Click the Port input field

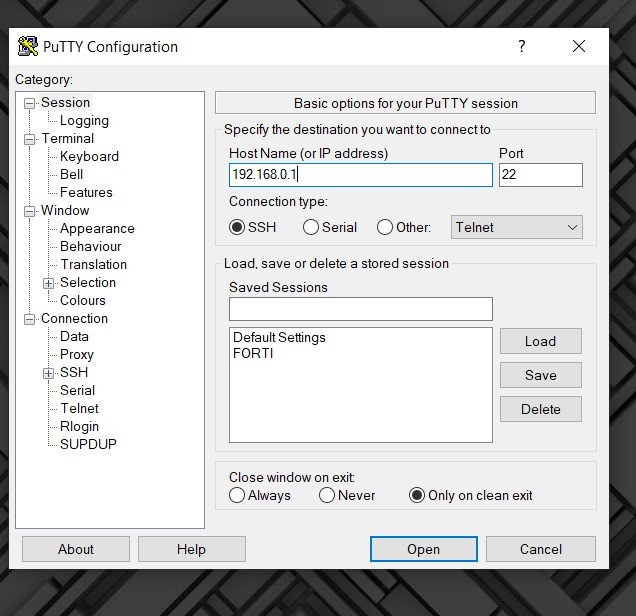pyautogui.click(x=541, y=175)
